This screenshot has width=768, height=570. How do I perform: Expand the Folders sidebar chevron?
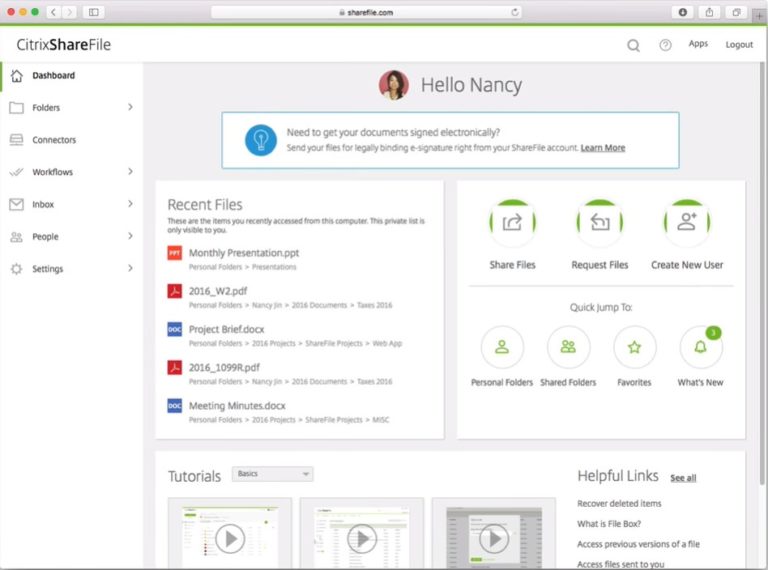click(x=130, y=107)
